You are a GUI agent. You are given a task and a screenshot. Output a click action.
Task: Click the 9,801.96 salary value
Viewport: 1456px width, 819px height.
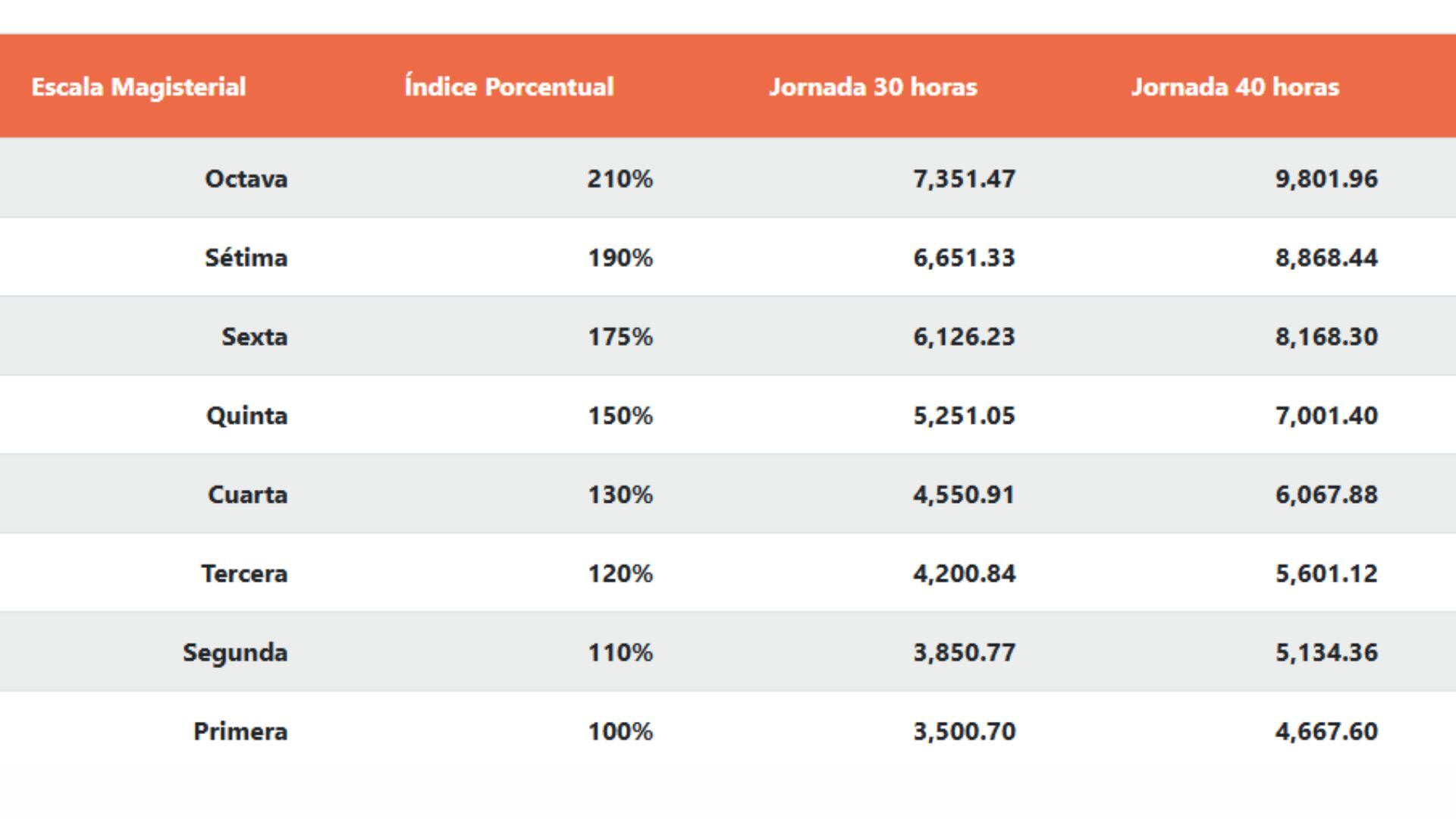pyautogui.click(x=1326, y=179)
